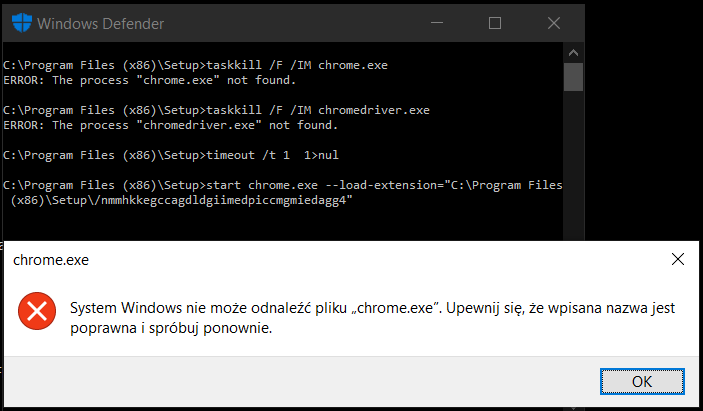This screenshot has height=411, width=703.
Task: Click the "taskkill /F /IM chromedriver.exe" command line
Action: coord(217,110)
